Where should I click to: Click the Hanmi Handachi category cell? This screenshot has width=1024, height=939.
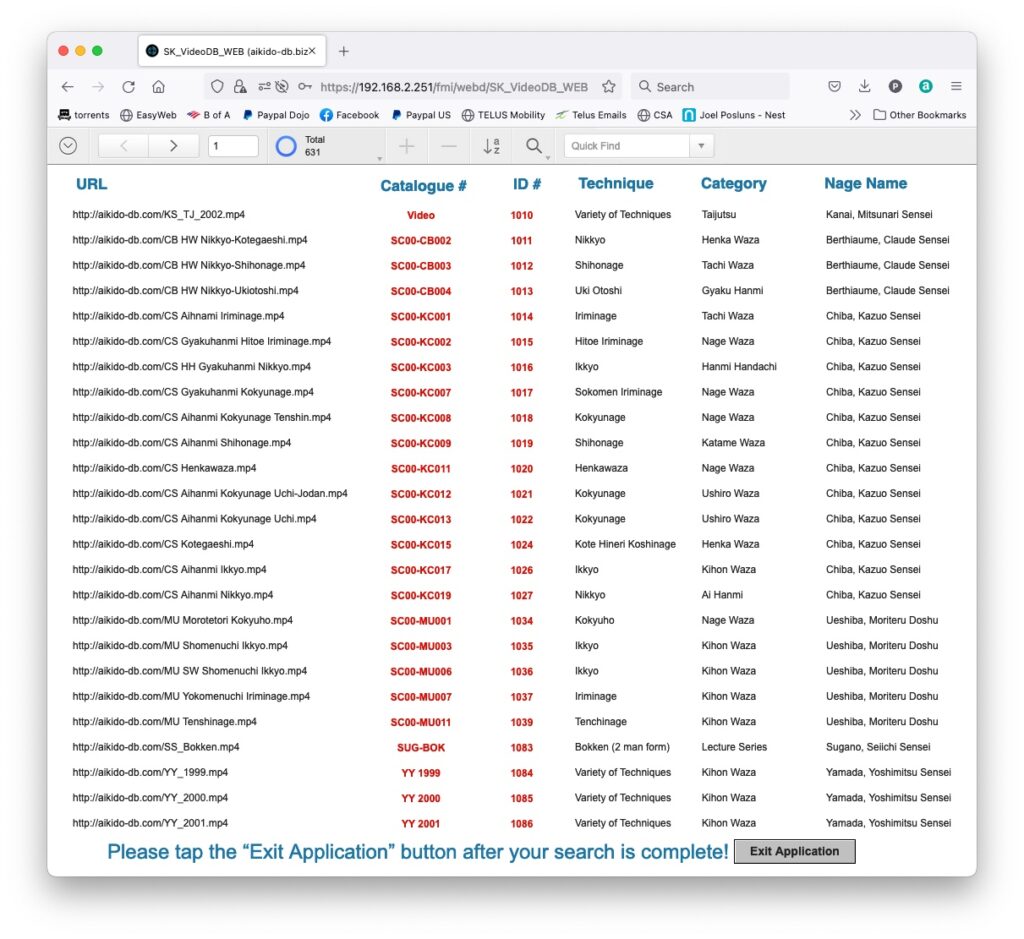click(x=739, y=366)
